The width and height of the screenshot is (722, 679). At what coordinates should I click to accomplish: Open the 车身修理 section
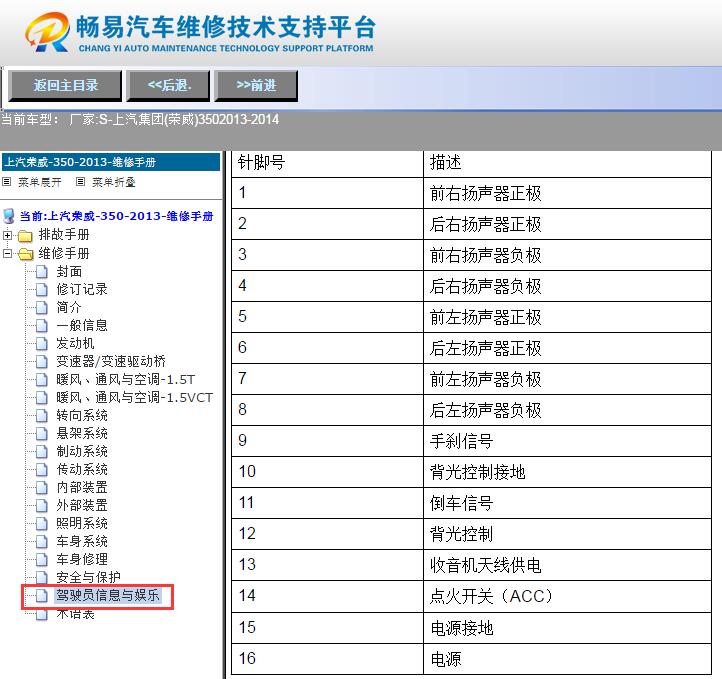pos(82,559)
